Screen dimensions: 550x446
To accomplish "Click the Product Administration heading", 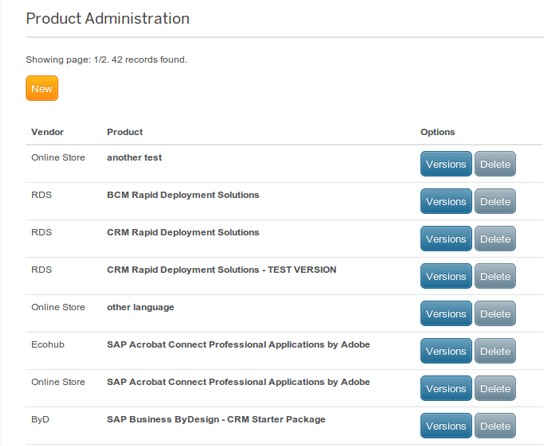I will (x=108, y=19).
